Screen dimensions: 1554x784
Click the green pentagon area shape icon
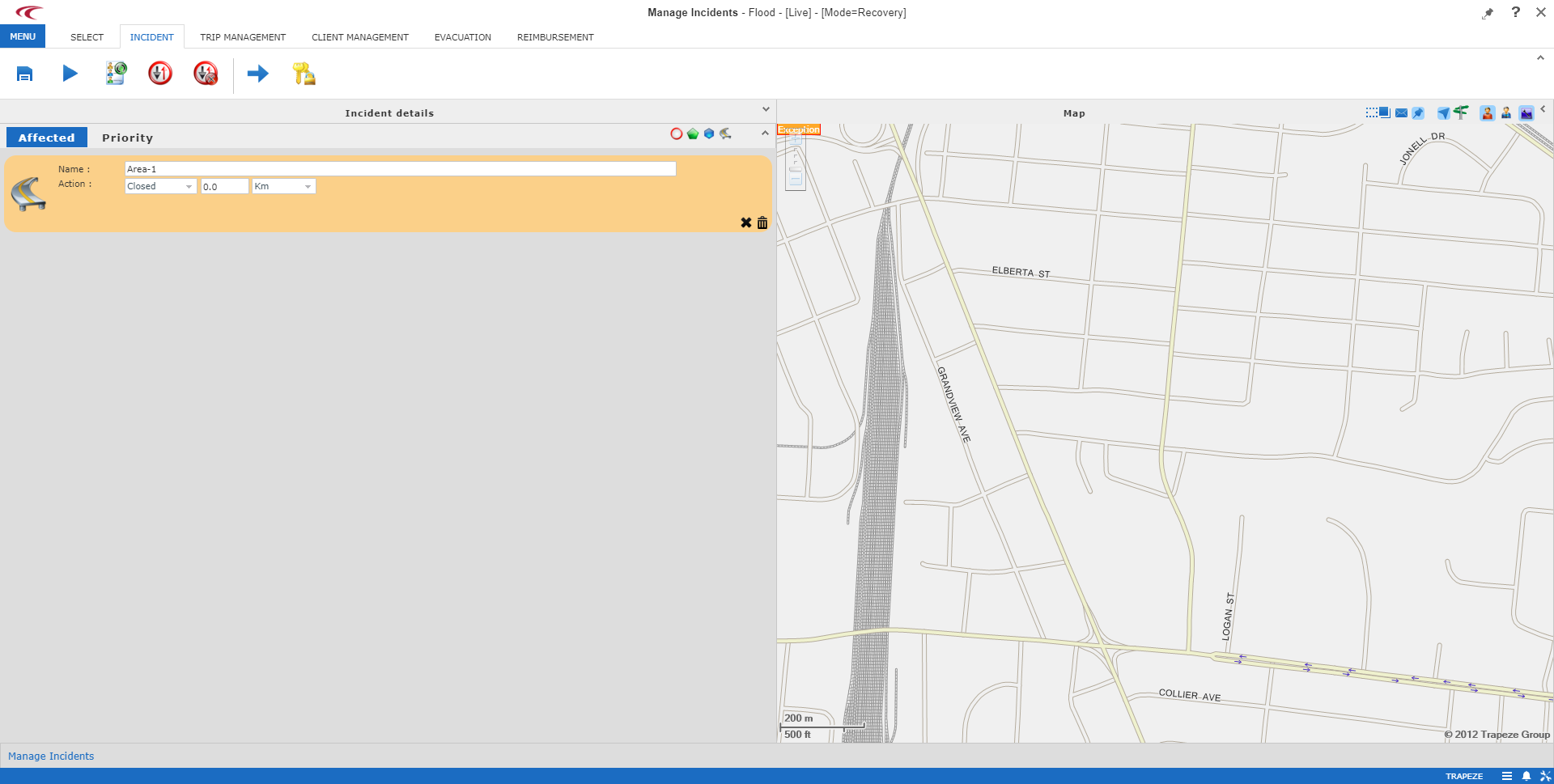[x=693, y=133]
